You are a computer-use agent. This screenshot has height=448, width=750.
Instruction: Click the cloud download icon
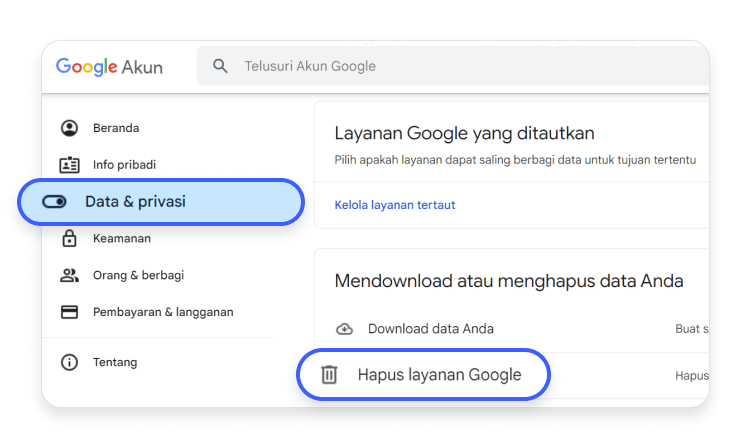pyautogui.click(x=344, y=329)
